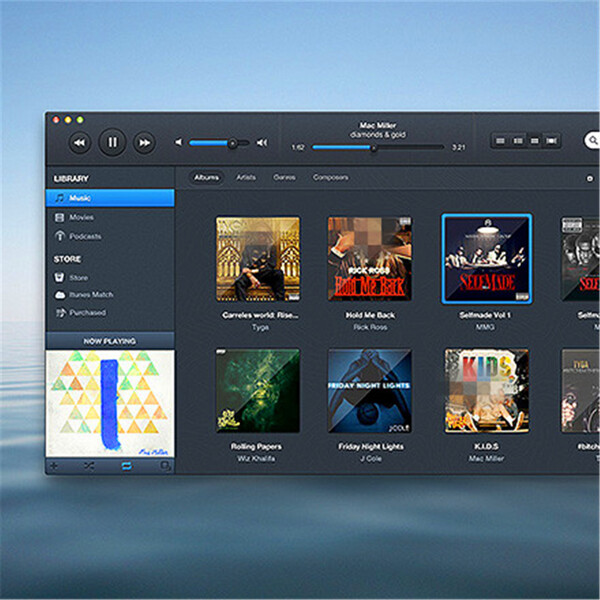Open the Friday Night Lights album cover
The image size is (600, 600).
point(370,390)
